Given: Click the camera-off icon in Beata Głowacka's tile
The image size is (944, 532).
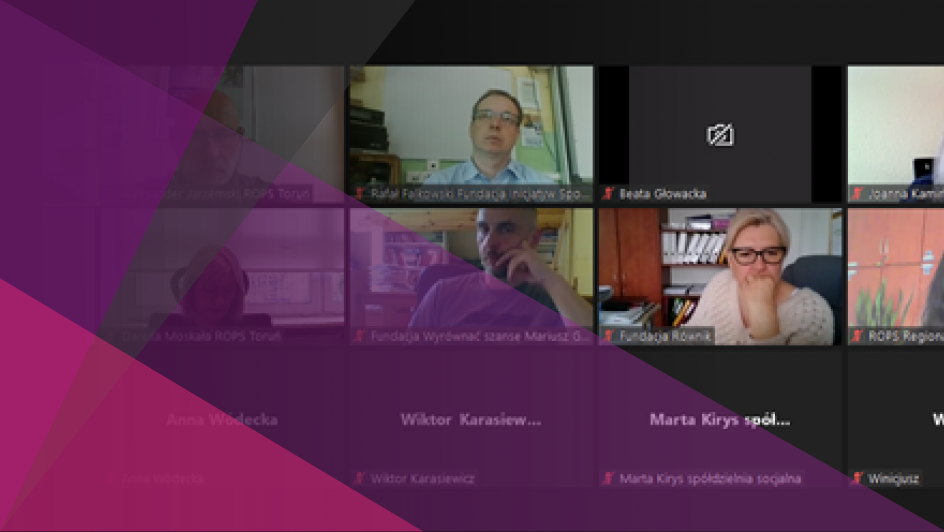Looking at the screenshot, I should 720,135.
